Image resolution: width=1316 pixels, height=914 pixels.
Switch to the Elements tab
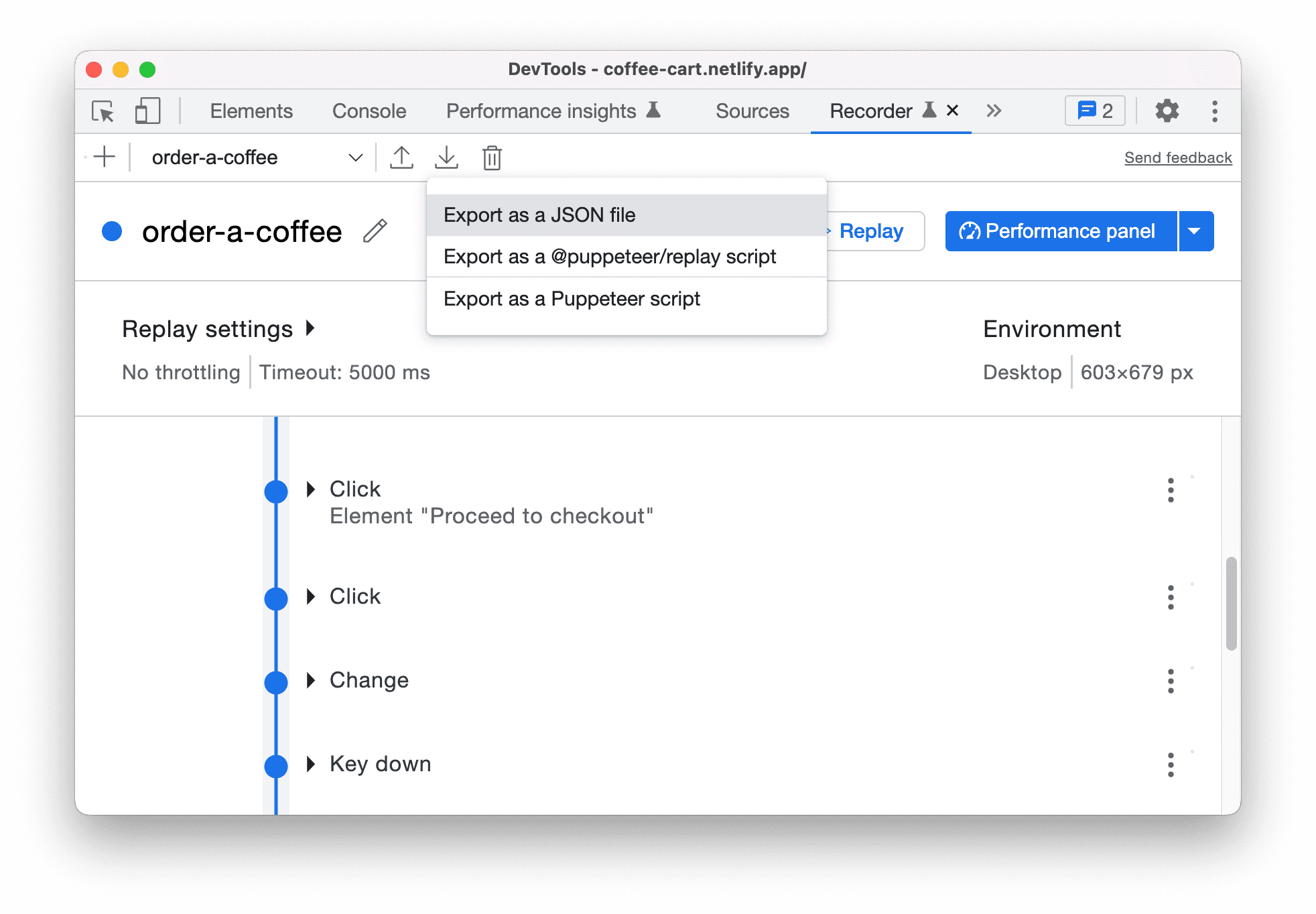click(252, 109)
